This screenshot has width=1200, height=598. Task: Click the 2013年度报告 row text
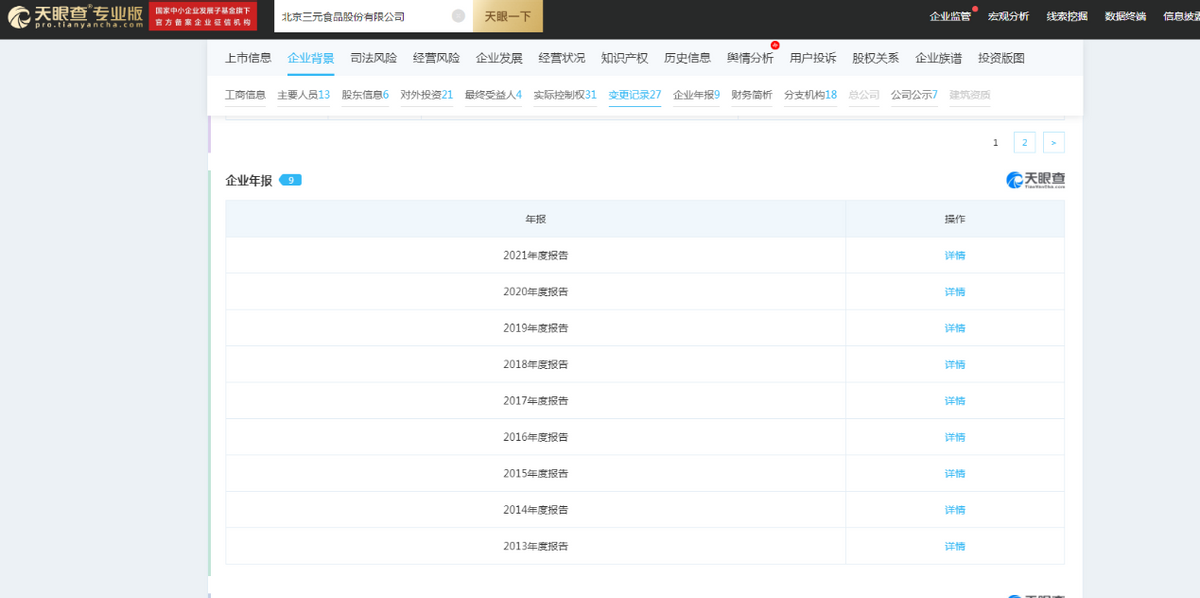[x=536, y=546]
